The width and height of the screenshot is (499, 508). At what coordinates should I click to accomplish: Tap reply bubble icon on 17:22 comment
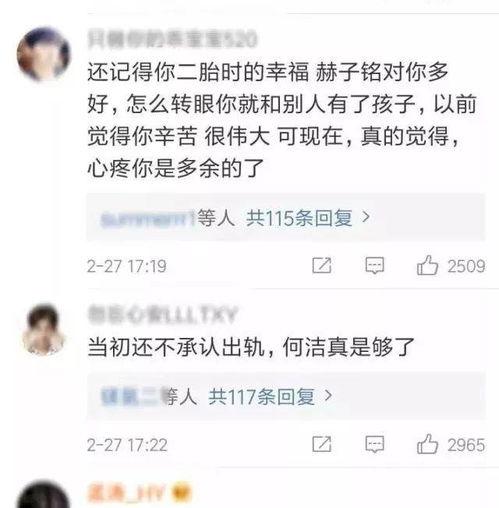click(x=375, y=445)
